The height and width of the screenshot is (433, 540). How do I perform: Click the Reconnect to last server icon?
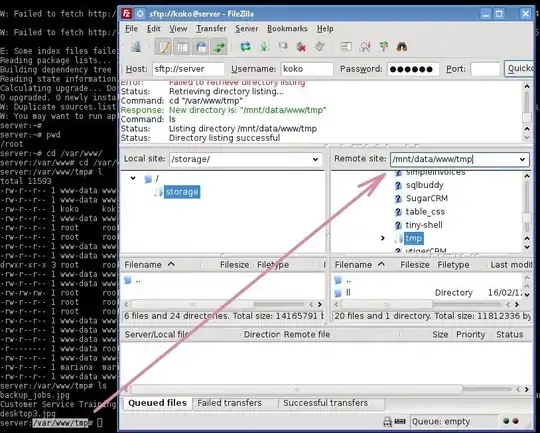coord(320,47)
